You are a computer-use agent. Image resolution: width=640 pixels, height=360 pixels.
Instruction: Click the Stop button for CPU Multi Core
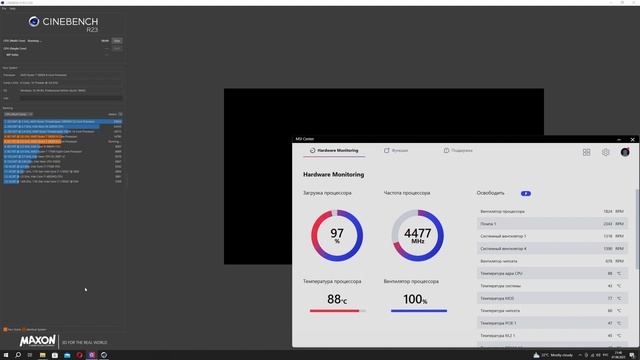[x=117, y=41]
